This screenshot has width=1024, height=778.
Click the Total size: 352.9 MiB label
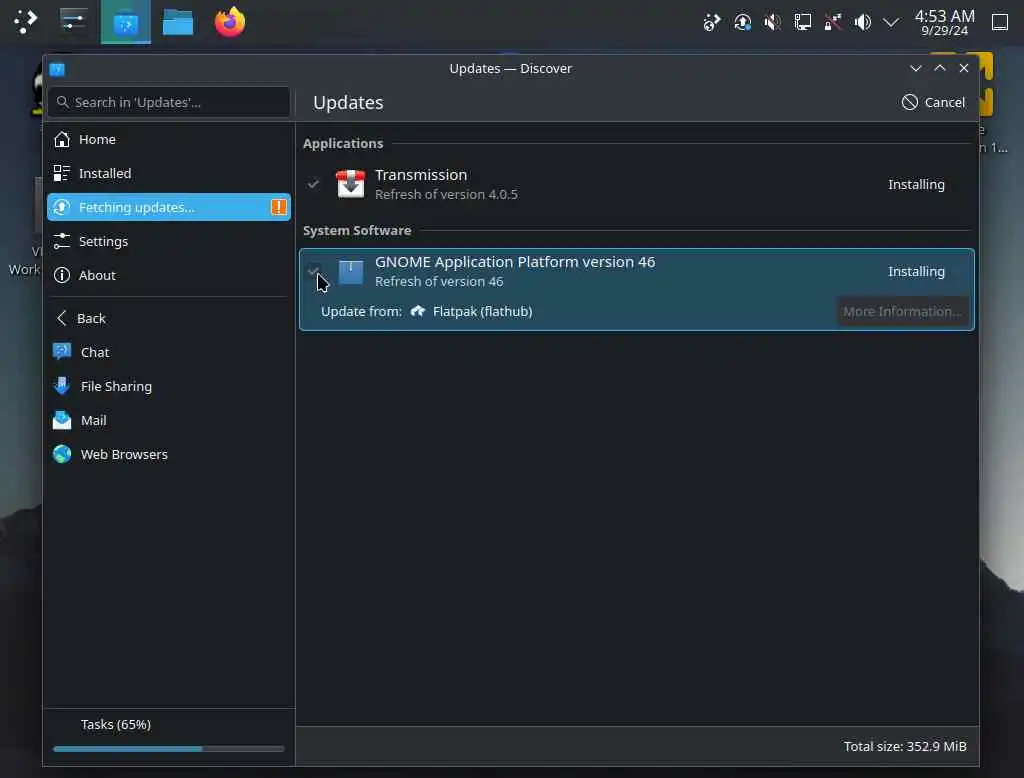(x=904, y=746)
